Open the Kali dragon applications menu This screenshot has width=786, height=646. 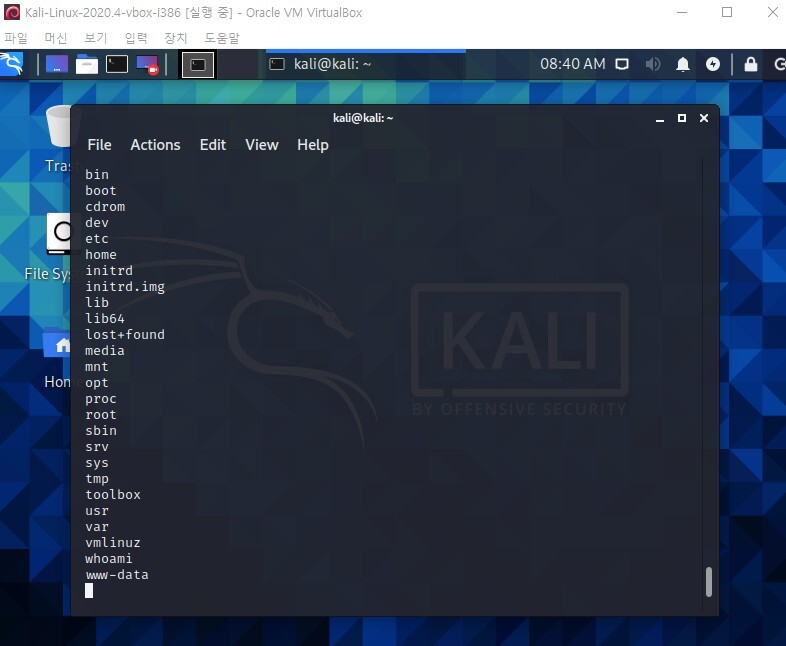[12, 64]
